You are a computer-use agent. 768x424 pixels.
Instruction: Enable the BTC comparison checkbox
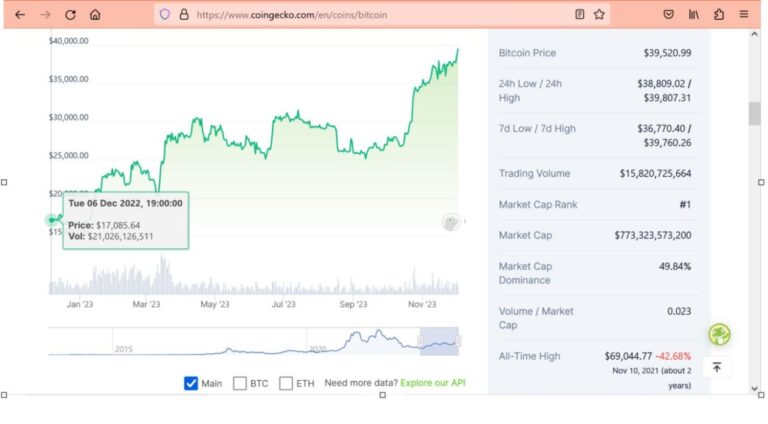coord(240,383)
